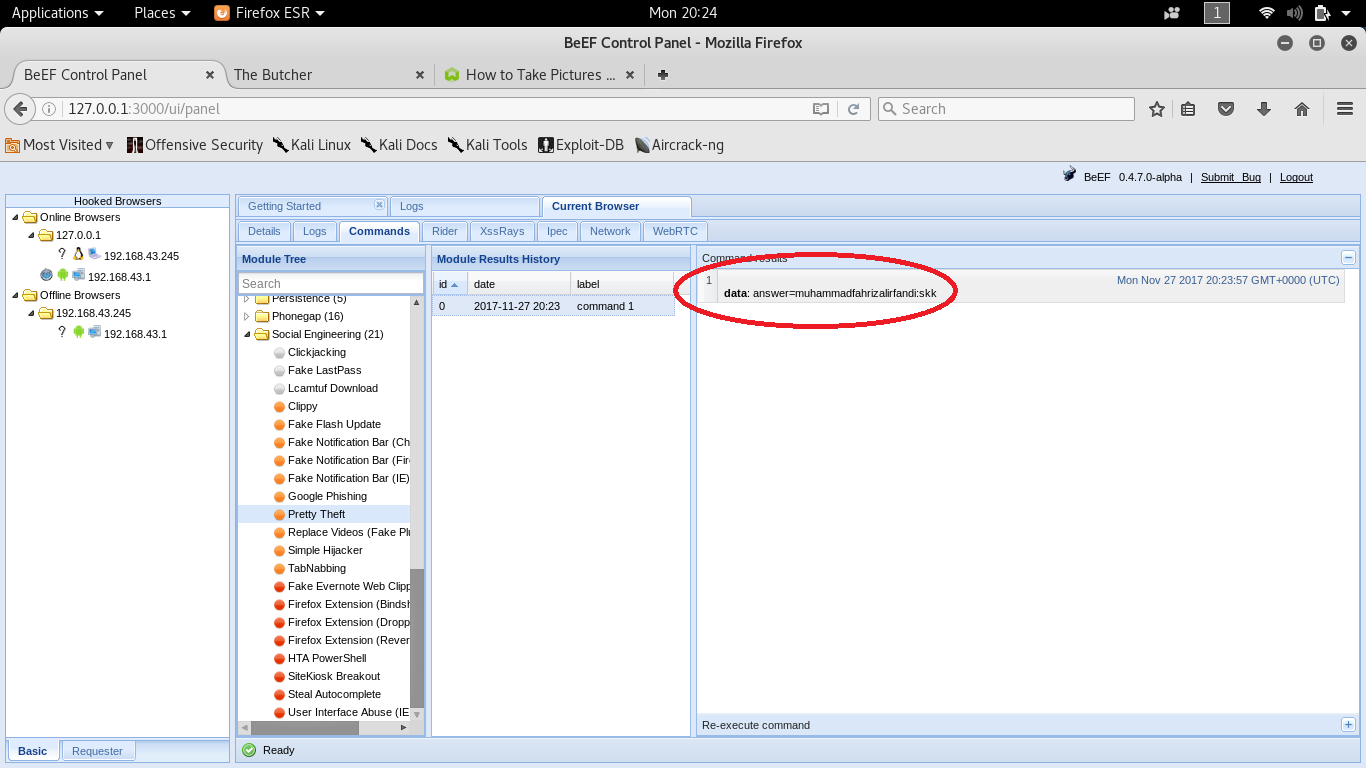Collapse the Social Engineering (21) folder
Viewport: 1366px width, 768px height.
tap(247, 334)
